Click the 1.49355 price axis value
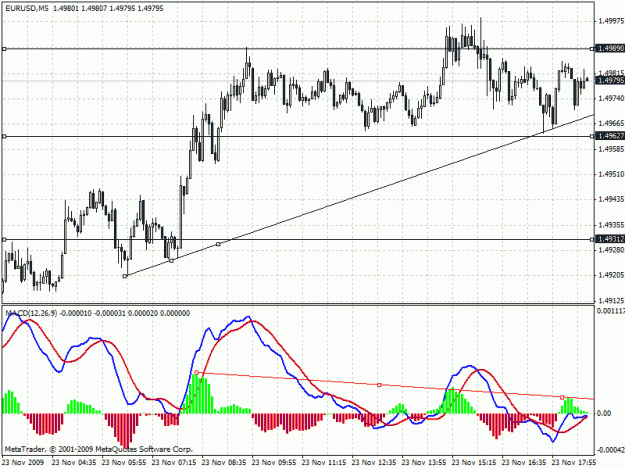The image size is (625, 469). (x=611, y=225)
